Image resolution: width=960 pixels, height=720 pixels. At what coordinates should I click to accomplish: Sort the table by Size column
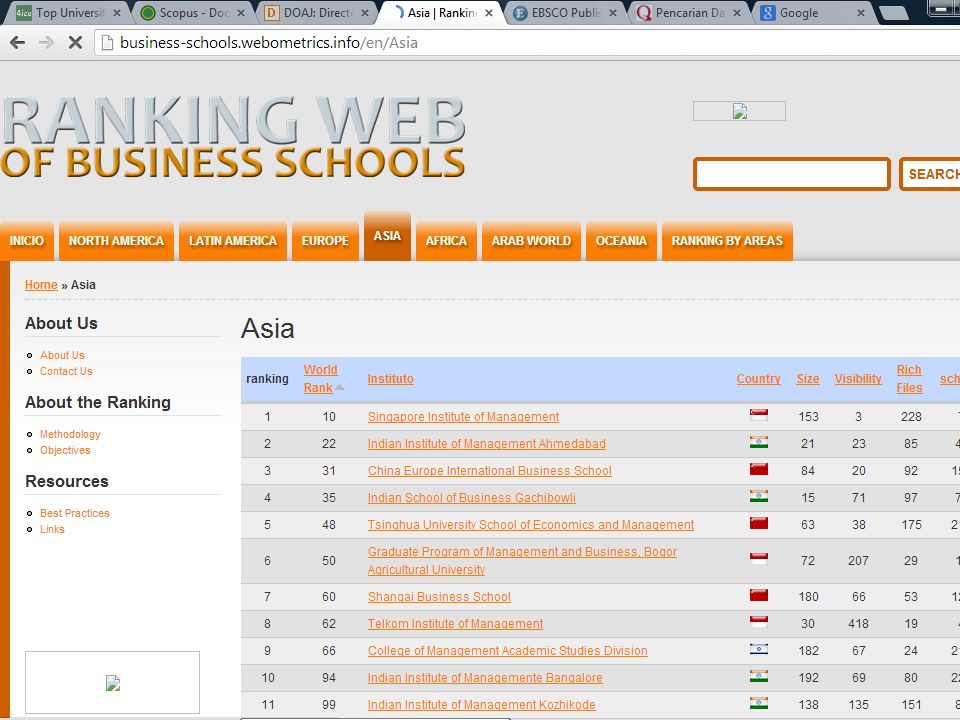[x=808, y=379]
